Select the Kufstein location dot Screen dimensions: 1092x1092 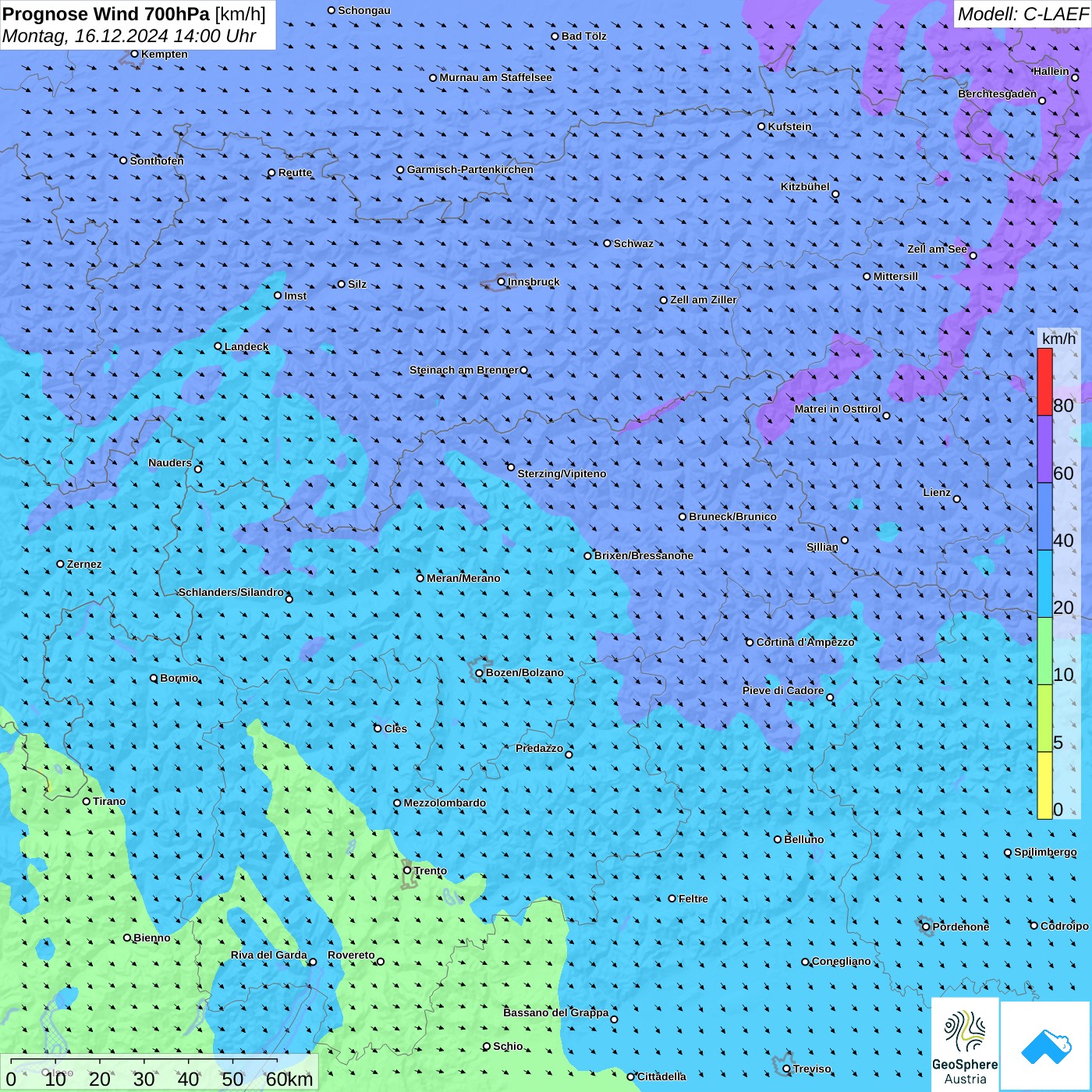[762, 126]
